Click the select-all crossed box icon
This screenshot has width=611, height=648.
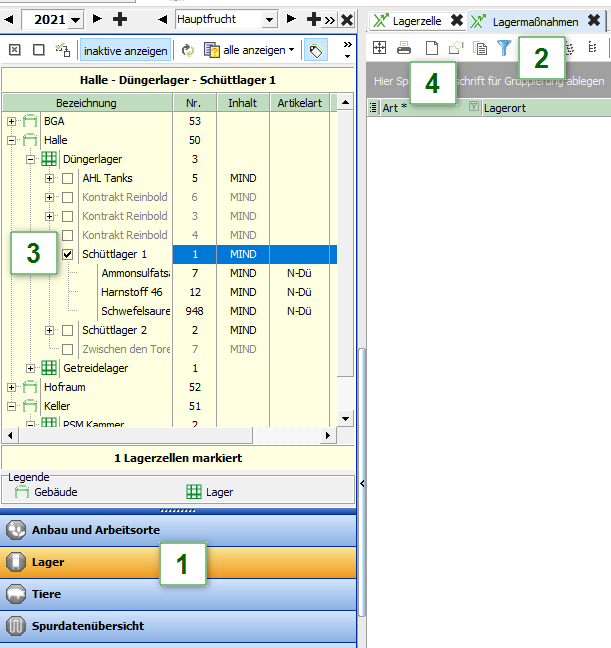point(15,50)
